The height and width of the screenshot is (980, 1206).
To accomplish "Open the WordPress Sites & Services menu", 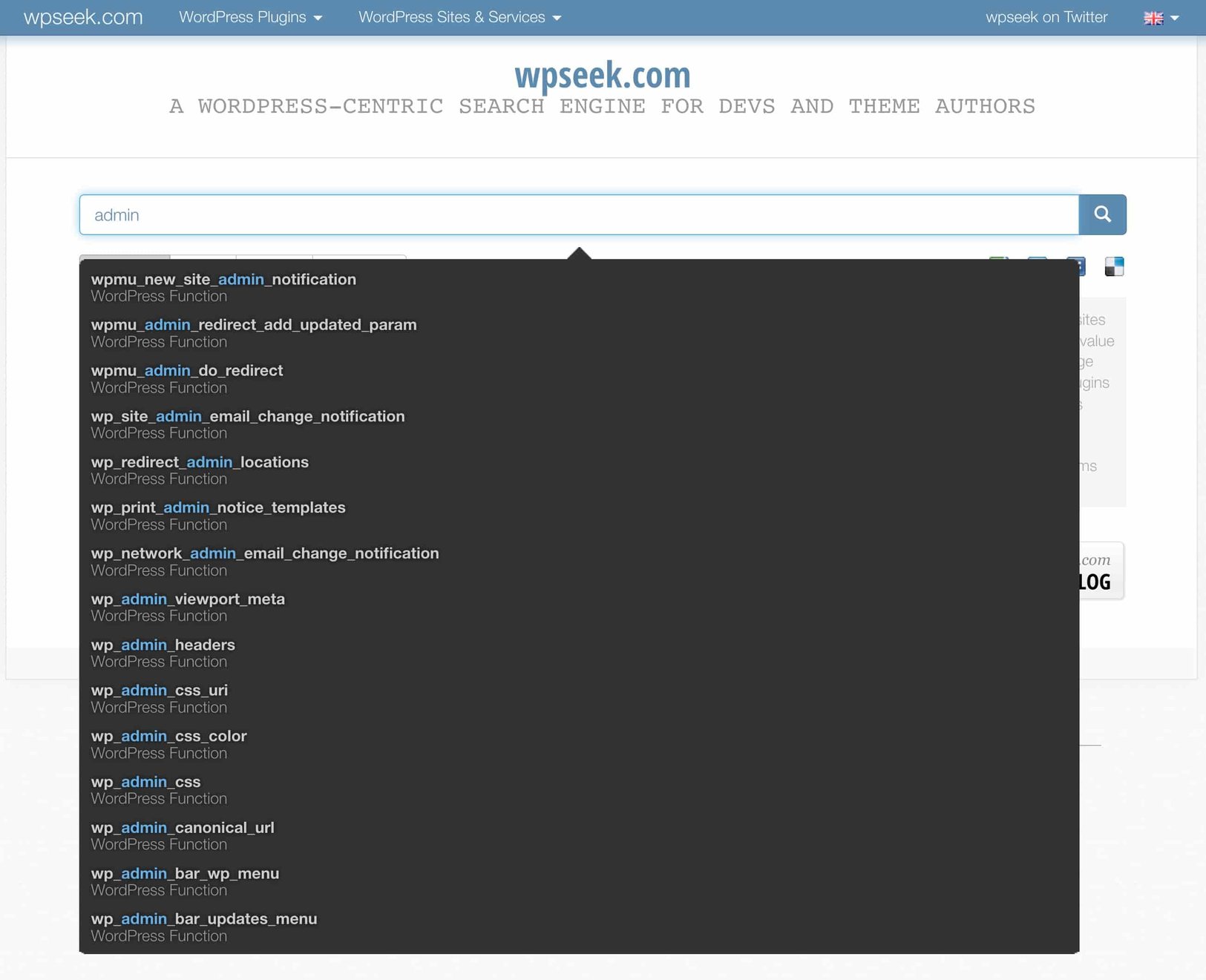I will (451, 17).
